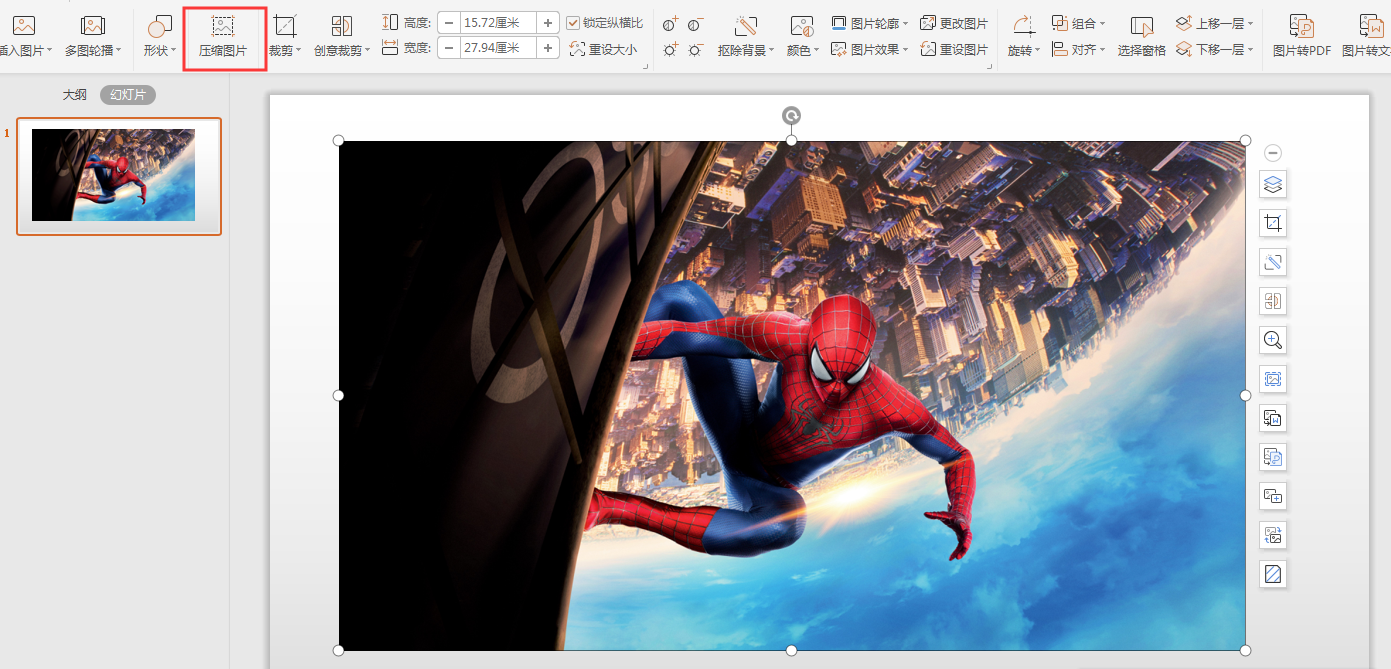
Task: Click the magic wand icon in the side toolbar
Action: [1273, 262]
